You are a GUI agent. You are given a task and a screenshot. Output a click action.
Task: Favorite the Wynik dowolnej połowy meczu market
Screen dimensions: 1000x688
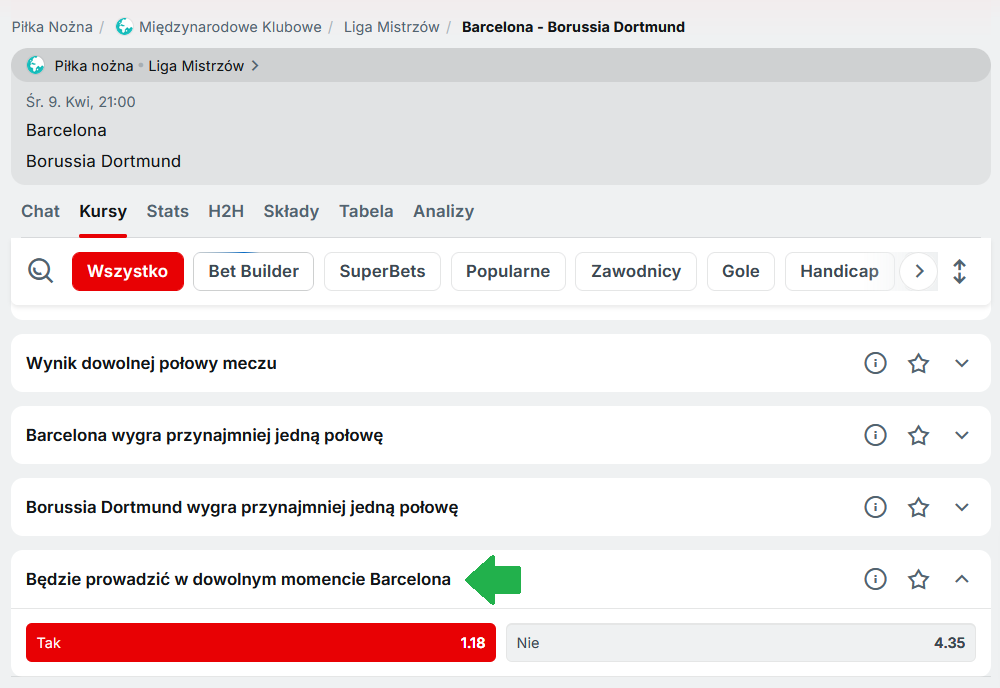(918, 363)
